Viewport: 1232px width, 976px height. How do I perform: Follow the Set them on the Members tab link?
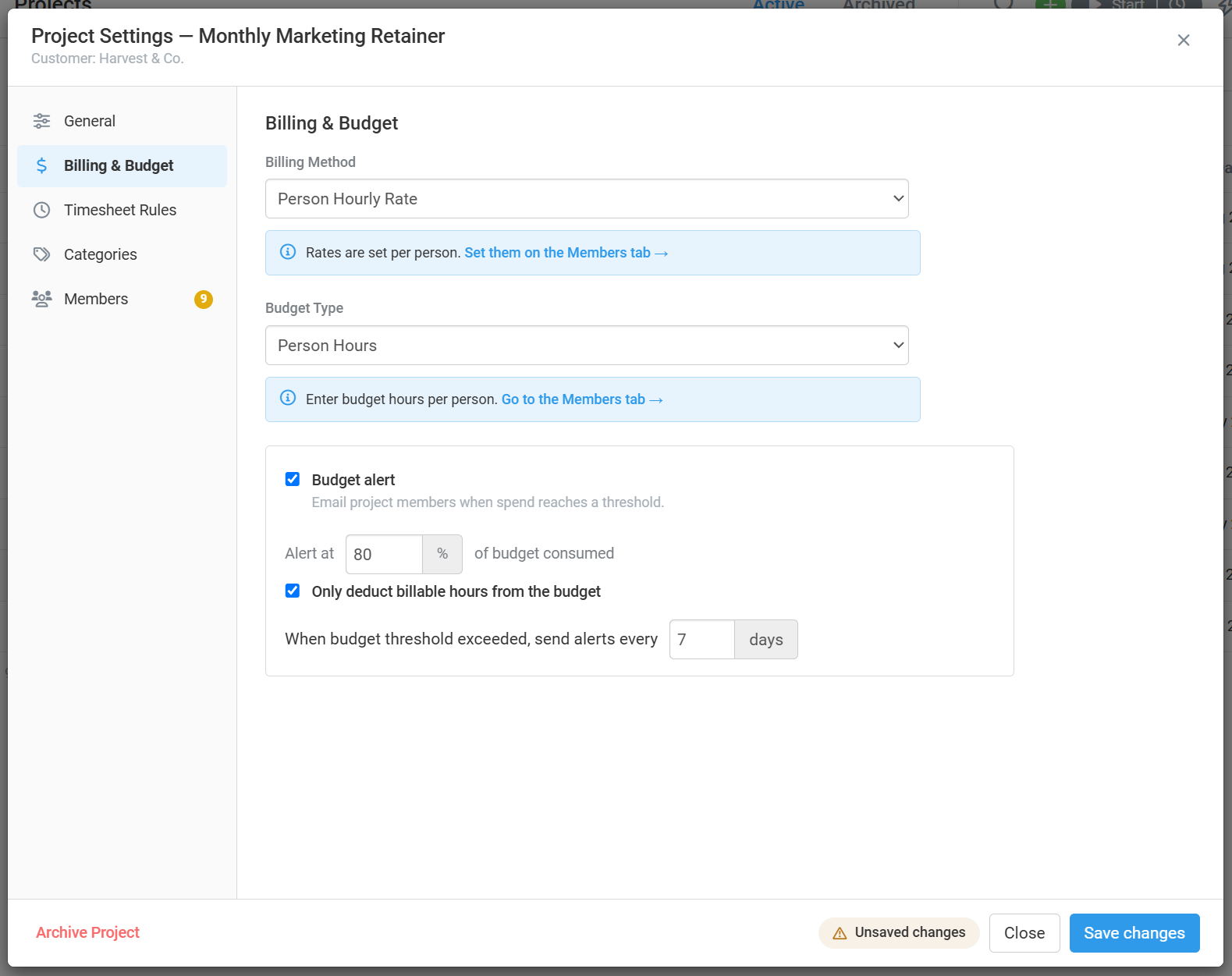566,253
